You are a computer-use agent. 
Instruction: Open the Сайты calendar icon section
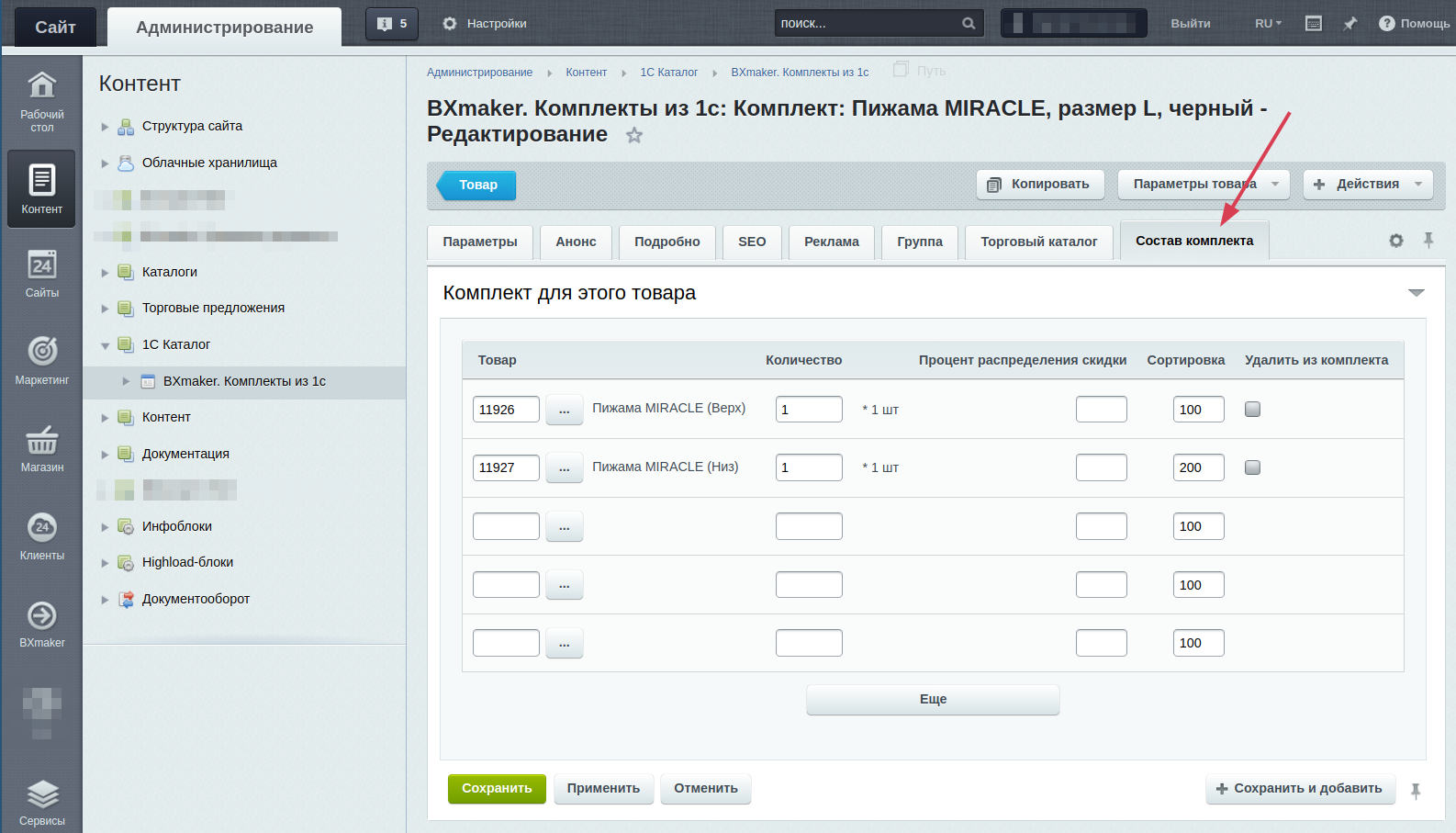tap(42, 273)
